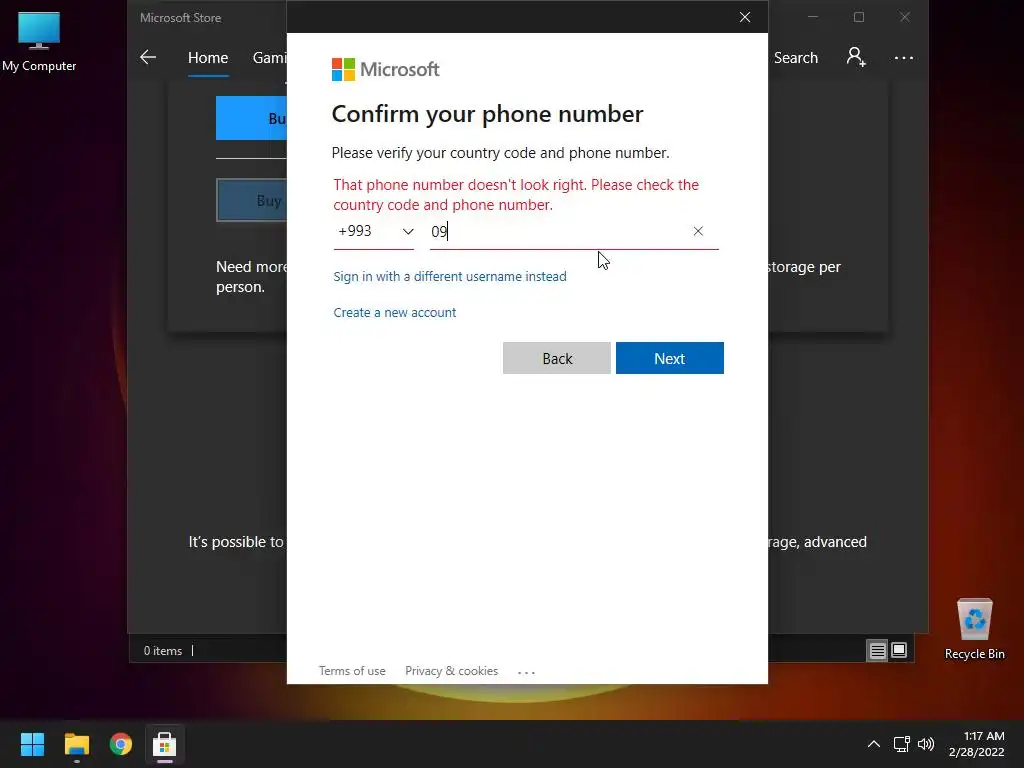Switch to details list view icon
Image resolution: width=1024 pixels, height=768 pixels.
tap(877, 650)
